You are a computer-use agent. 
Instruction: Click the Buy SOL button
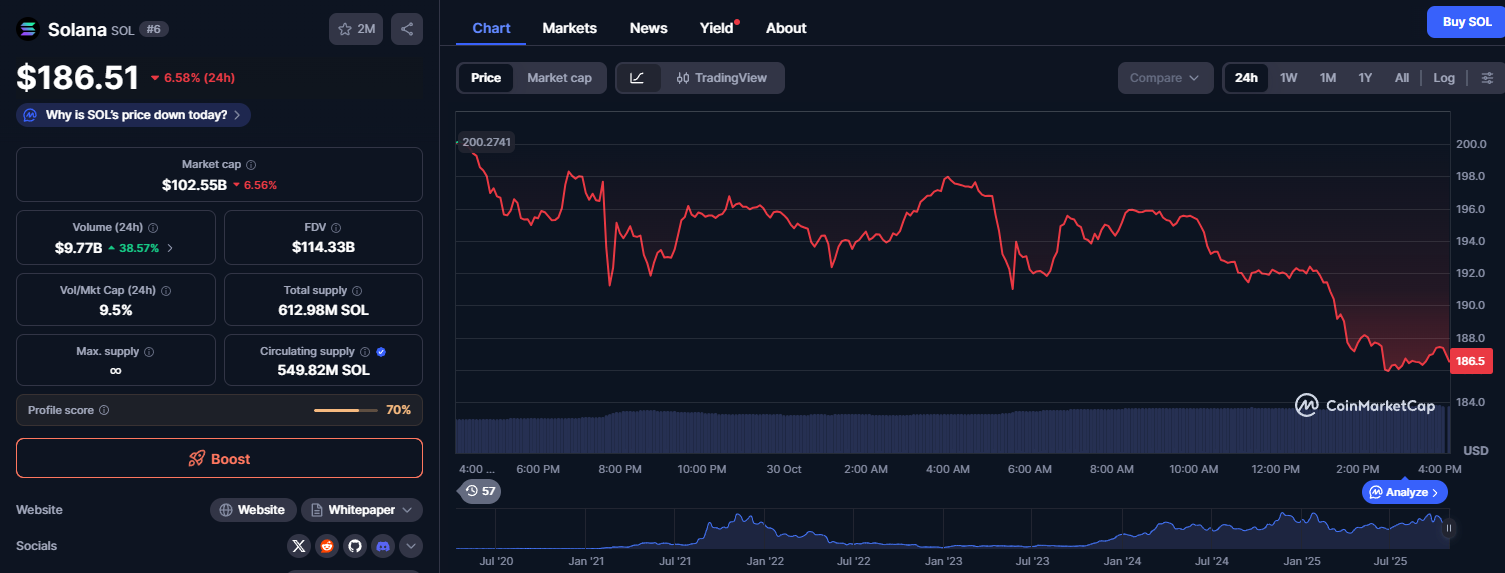click(1466, 22)
